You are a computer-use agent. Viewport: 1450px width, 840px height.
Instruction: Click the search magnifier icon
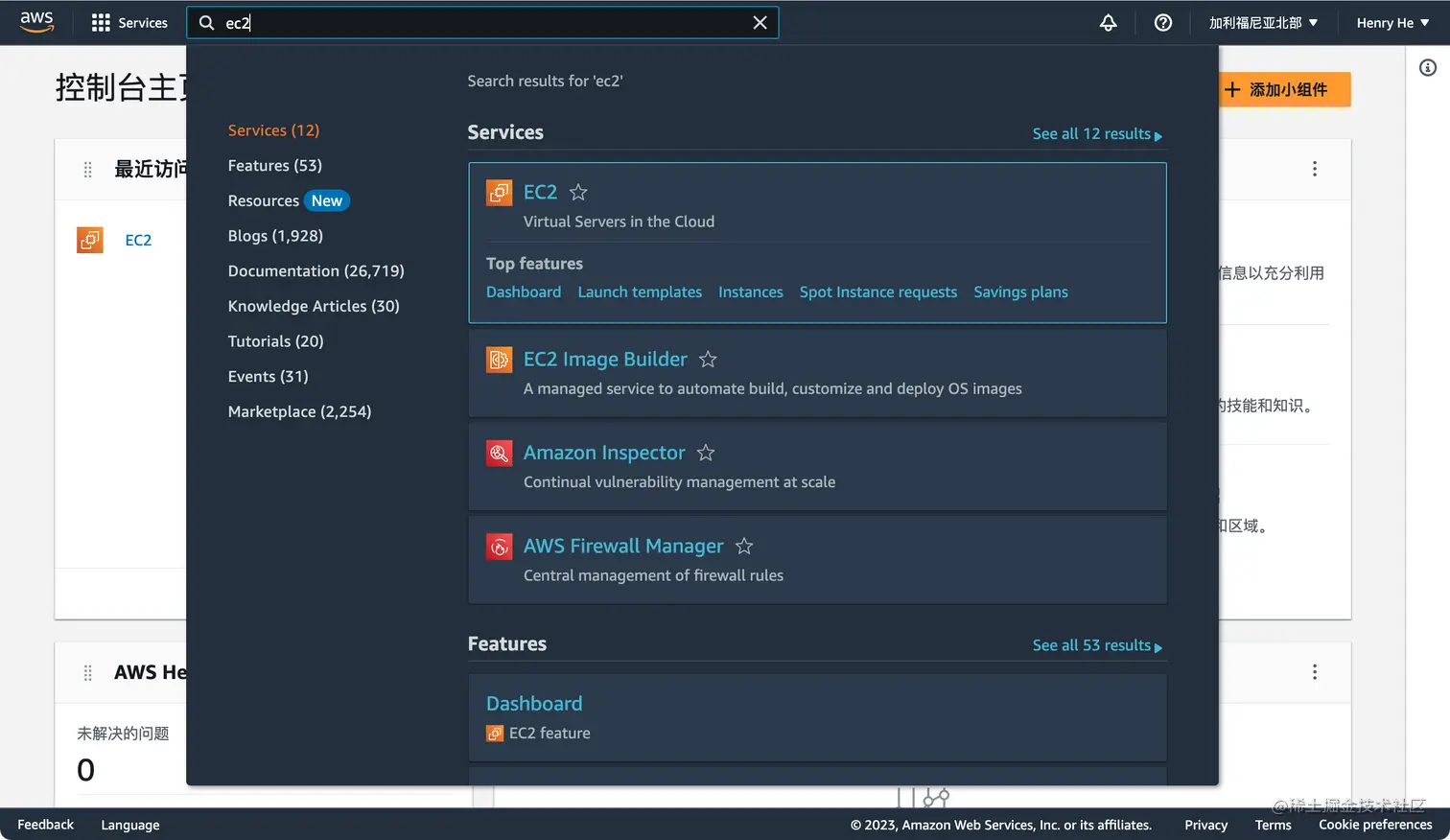[x=206, y=23]
